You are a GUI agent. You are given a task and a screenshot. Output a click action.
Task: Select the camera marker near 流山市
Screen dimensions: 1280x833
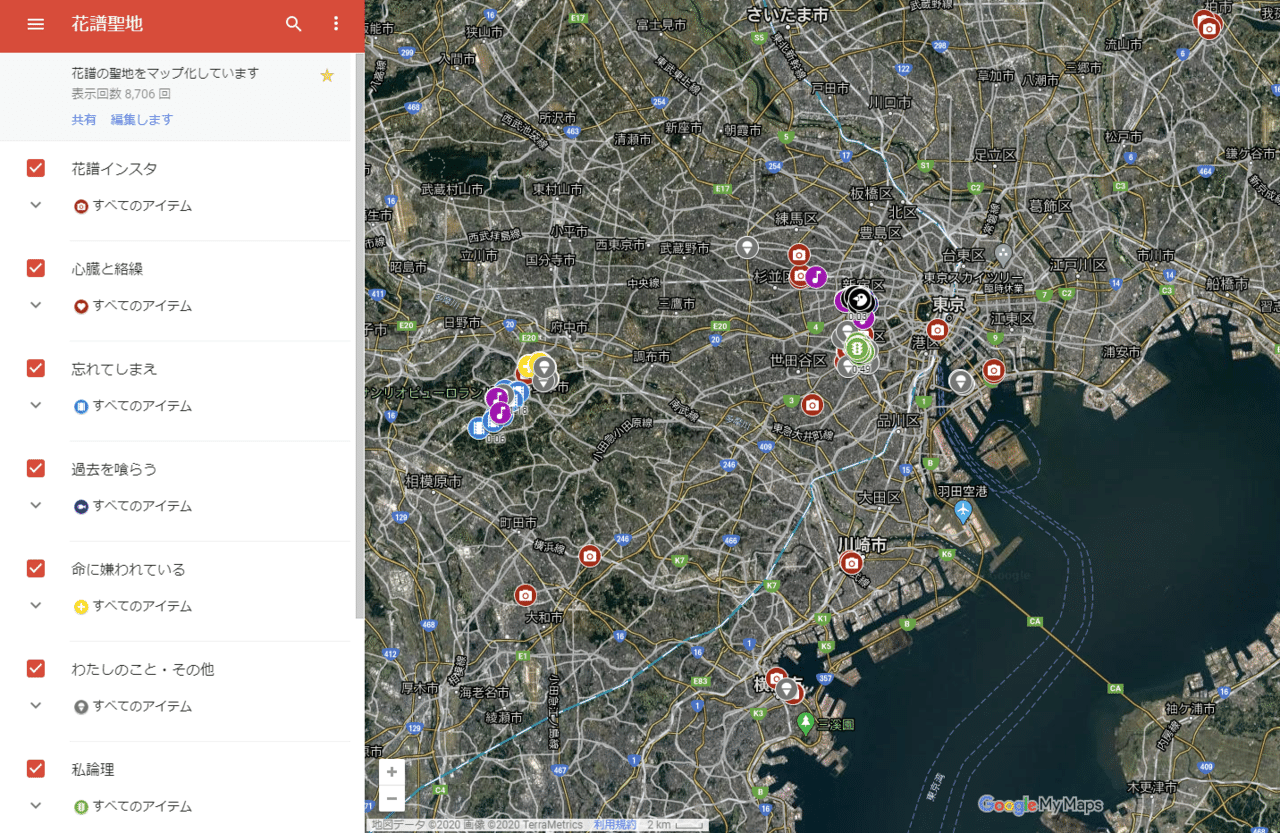pos(1209,28)
